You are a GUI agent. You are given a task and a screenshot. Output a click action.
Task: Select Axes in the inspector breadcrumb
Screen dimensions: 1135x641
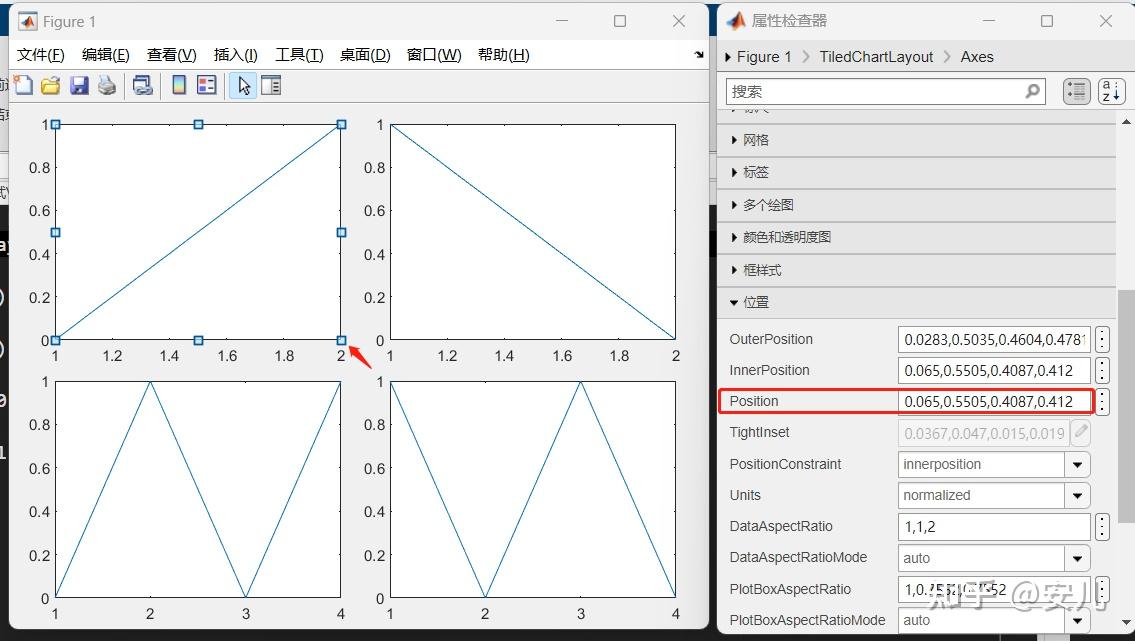[x=976, y=57]
